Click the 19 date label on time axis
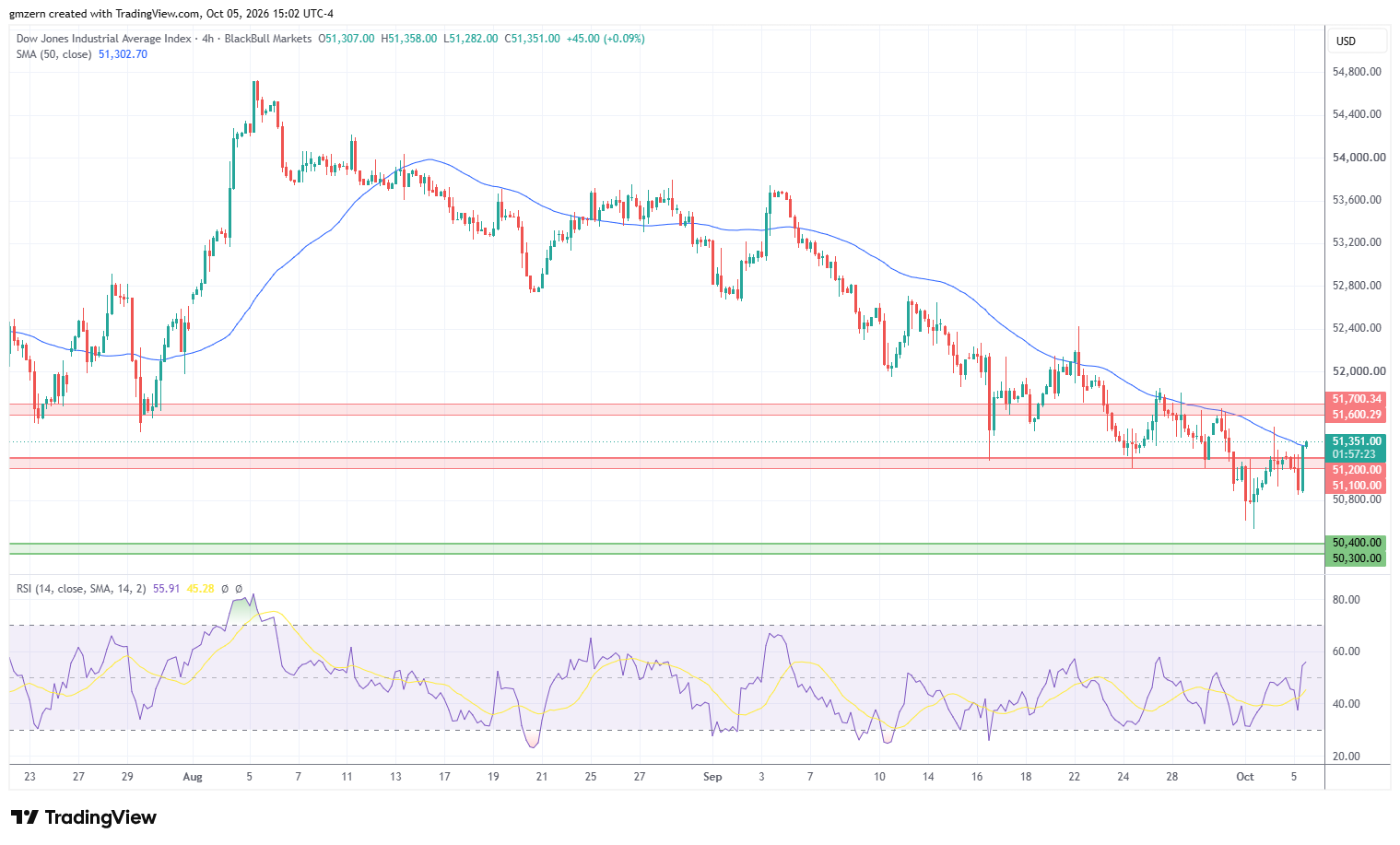 (x=493, y=777)
